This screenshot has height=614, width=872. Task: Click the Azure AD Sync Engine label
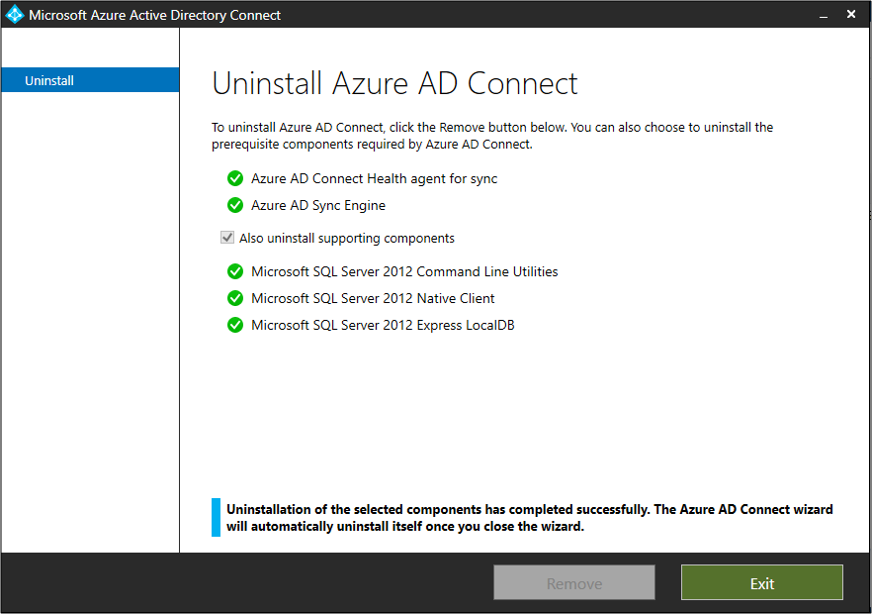[318, 205]
